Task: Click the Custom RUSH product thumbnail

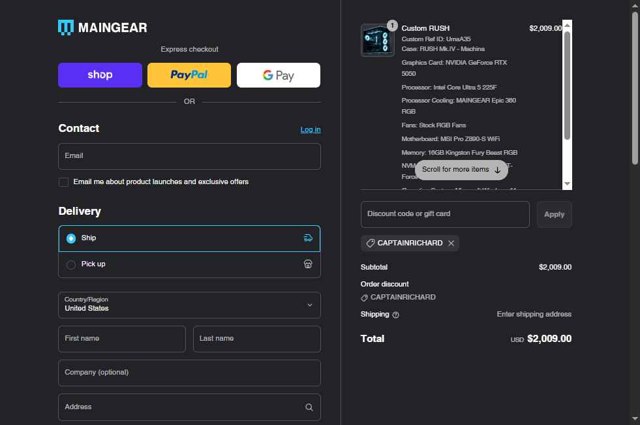Action: coord(378,40)
